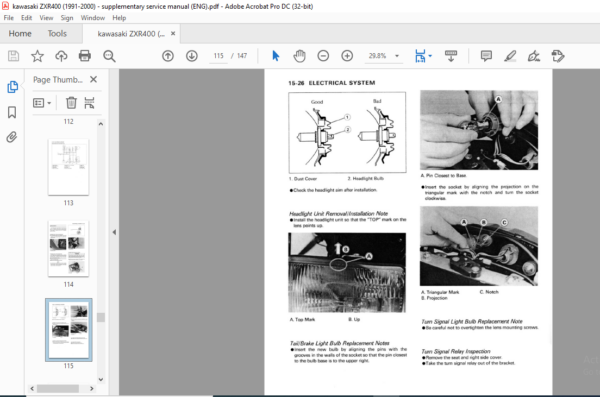The height and width of the screenshot is (397, 600).
Task: Click the thumbnail vertical scrollbar handle
Action: pos(101,317)
